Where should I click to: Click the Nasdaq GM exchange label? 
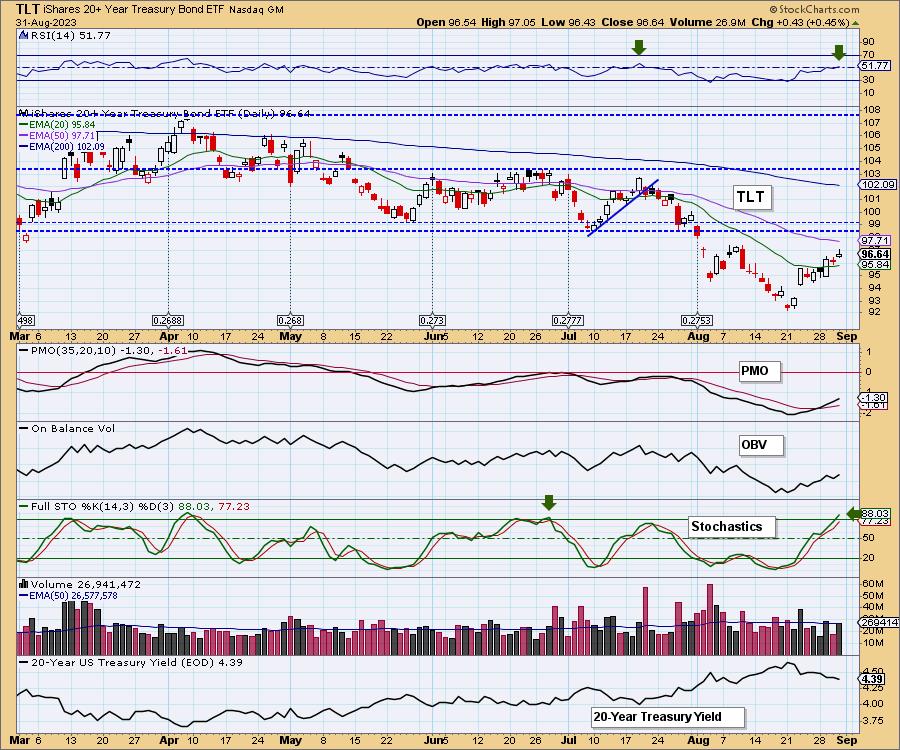[256, 10]
